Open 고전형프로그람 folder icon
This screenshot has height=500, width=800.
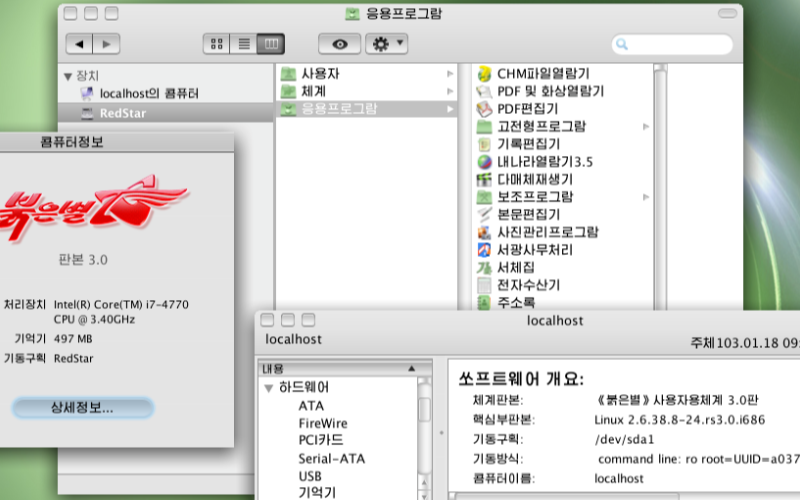[484, 127]
